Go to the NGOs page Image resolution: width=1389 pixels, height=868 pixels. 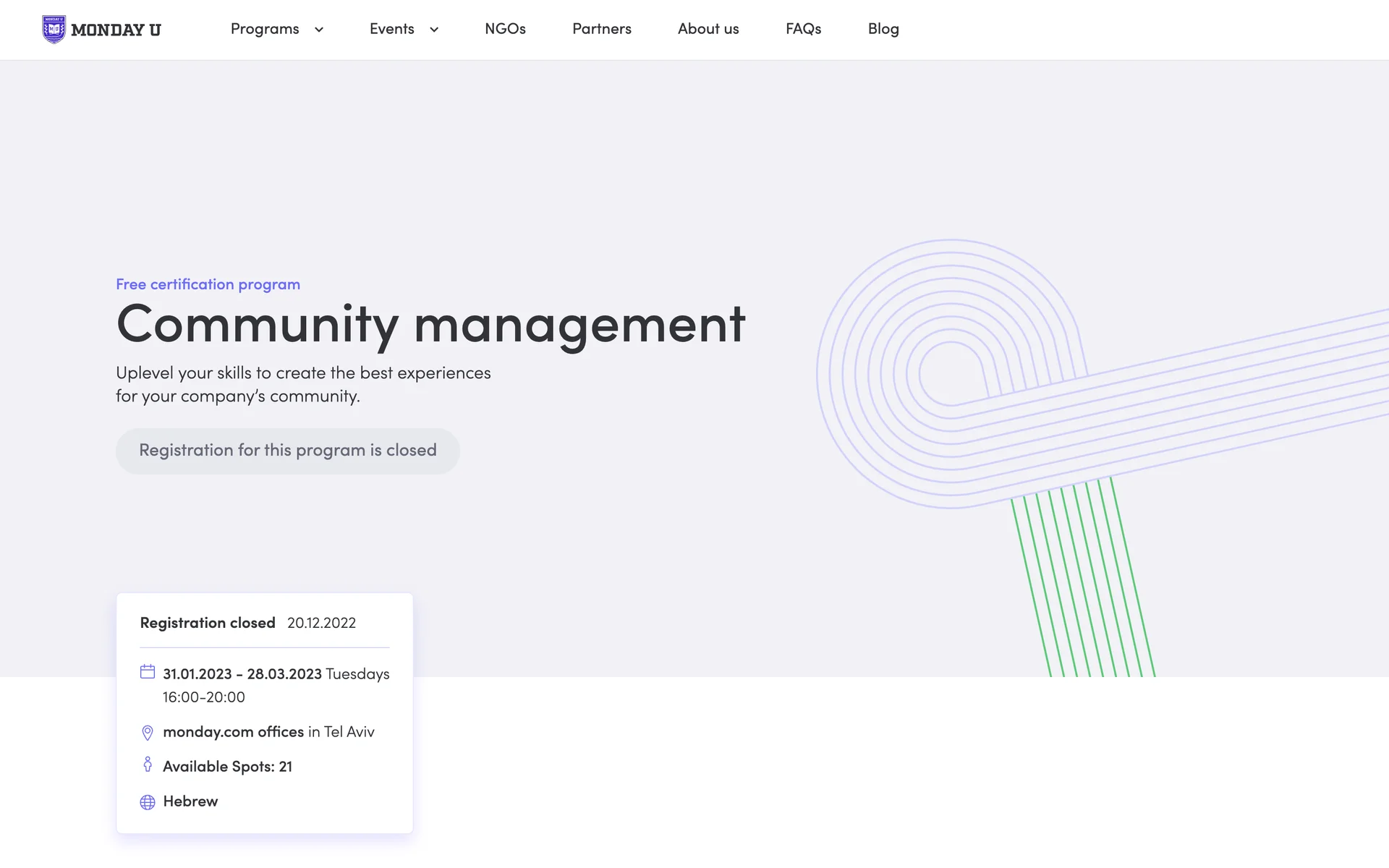(505, 29)
